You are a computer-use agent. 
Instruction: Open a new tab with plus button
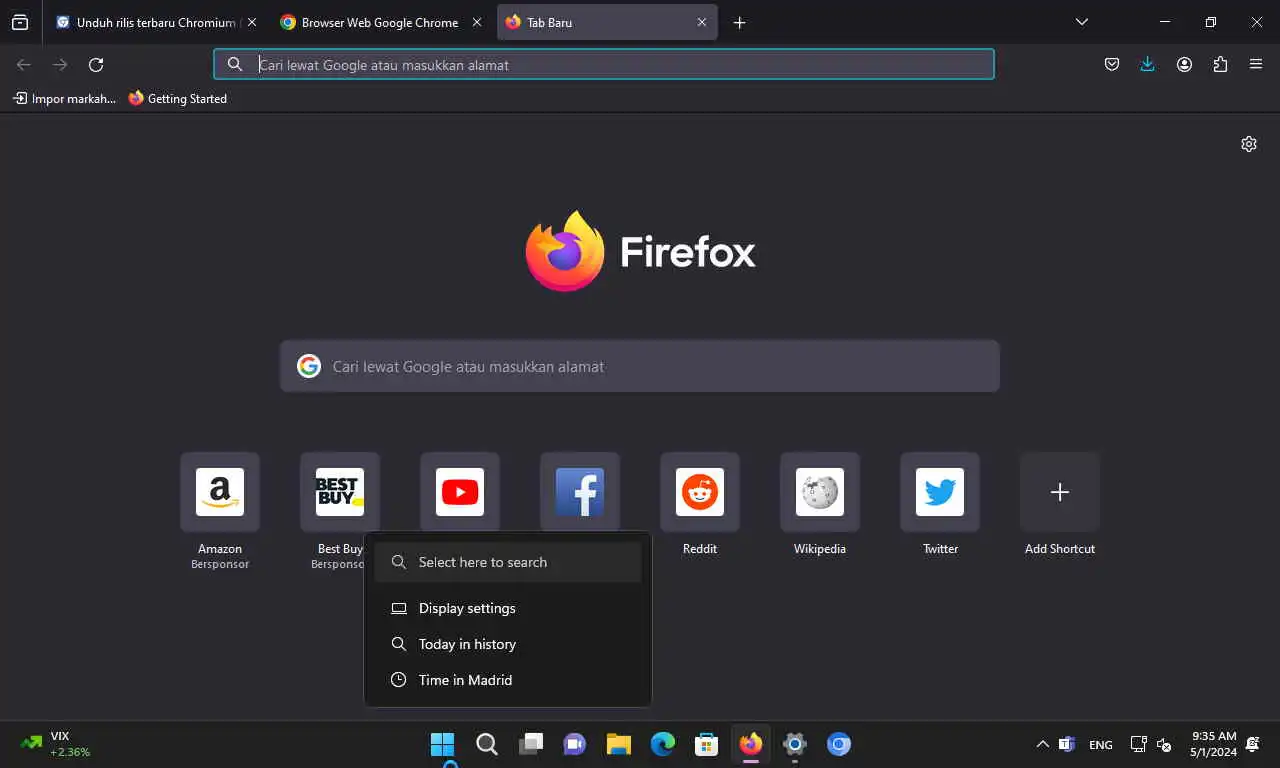(x=739, y=22)
